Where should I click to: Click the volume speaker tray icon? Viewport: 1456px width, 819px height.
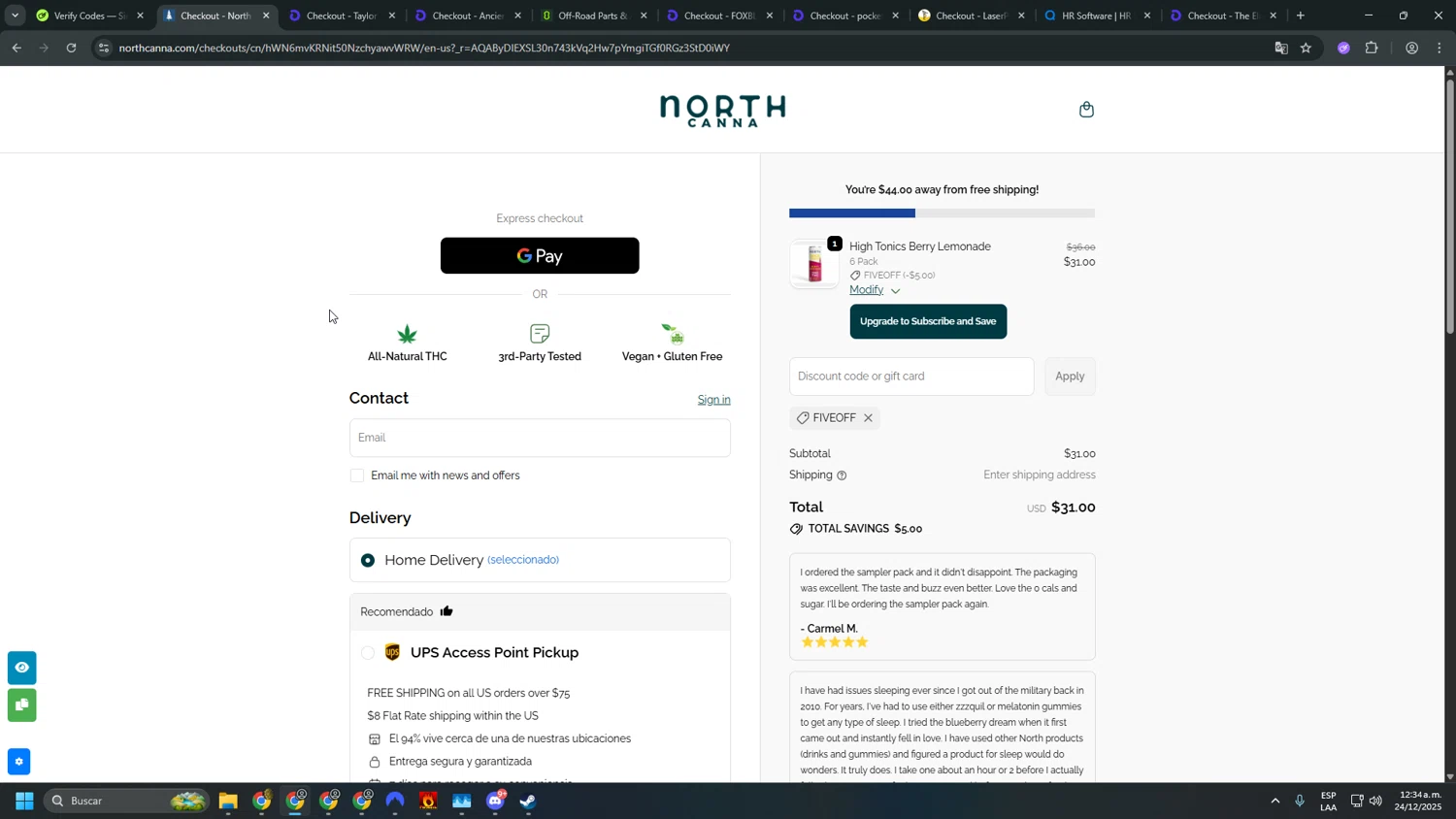pyautogui.click(x=1375, y=802)
